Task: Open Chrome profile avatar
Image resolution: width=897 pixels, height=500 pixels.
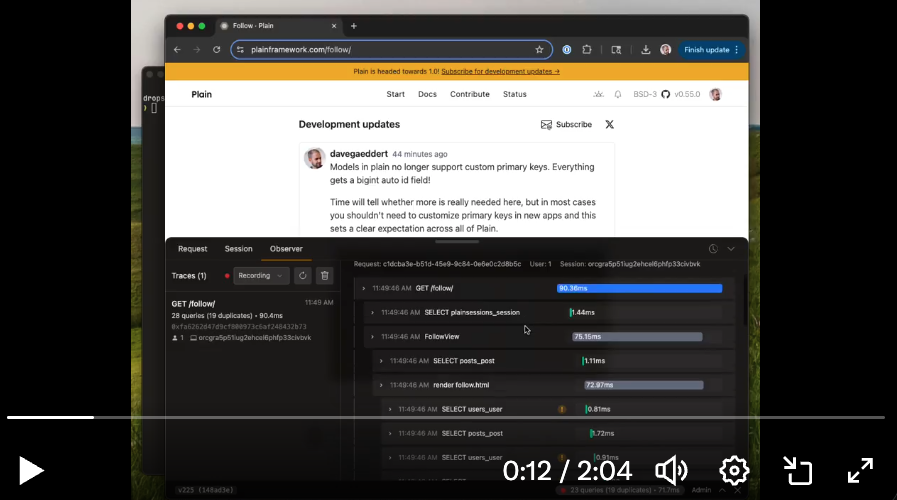Action: click(665, 50)
